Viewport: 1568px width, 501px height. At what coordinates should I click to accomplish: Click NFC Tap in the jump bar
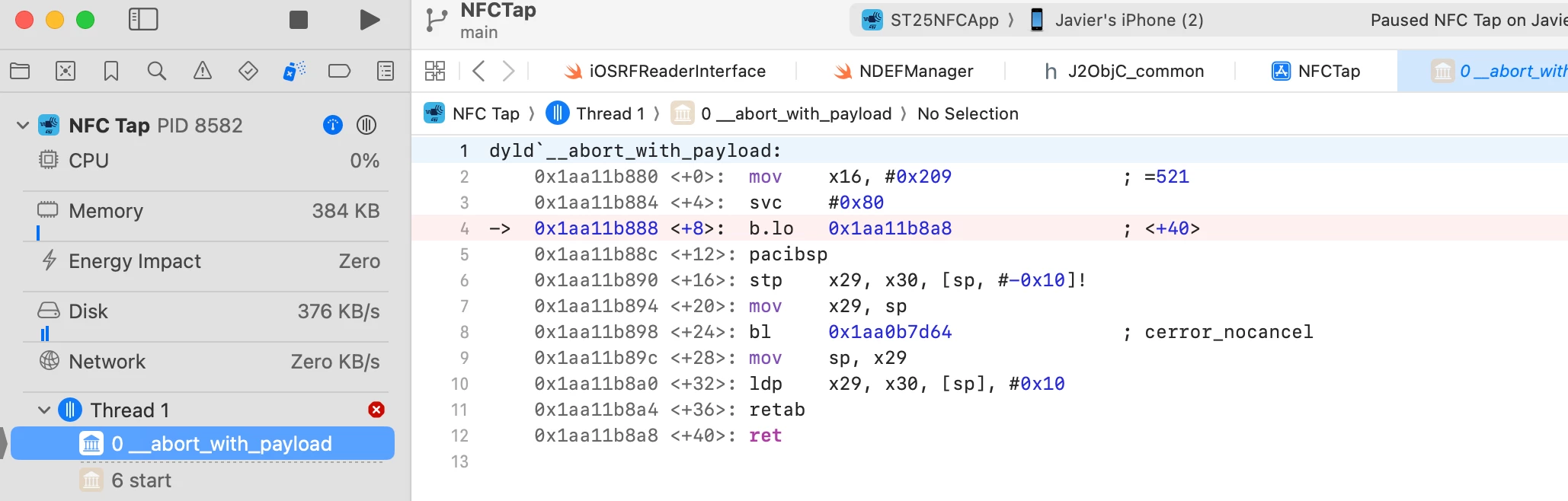click(x=472, y=113)
